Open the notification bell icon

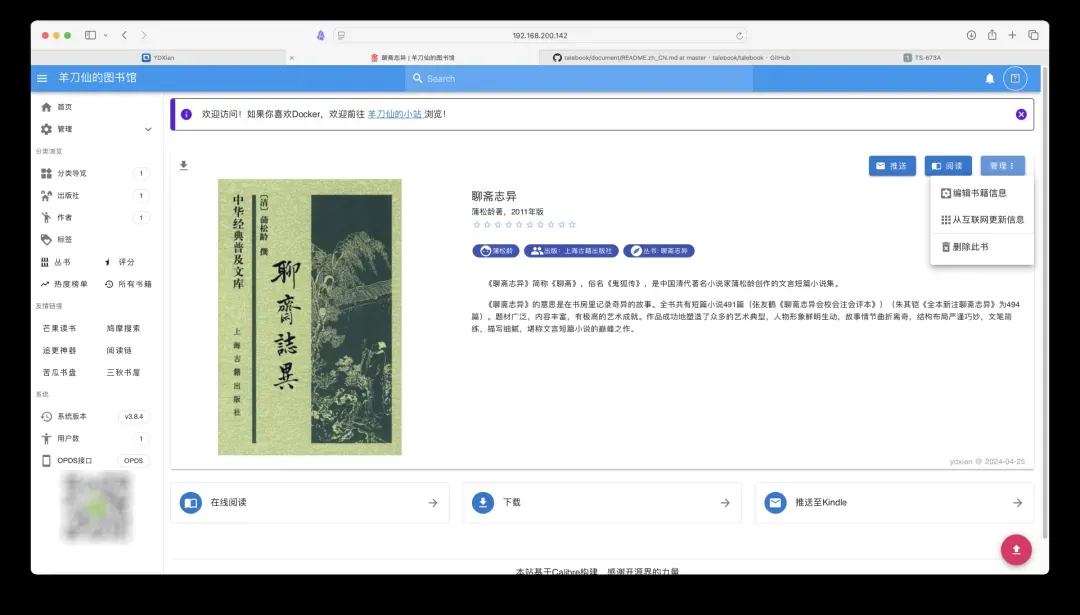[990, 78]
